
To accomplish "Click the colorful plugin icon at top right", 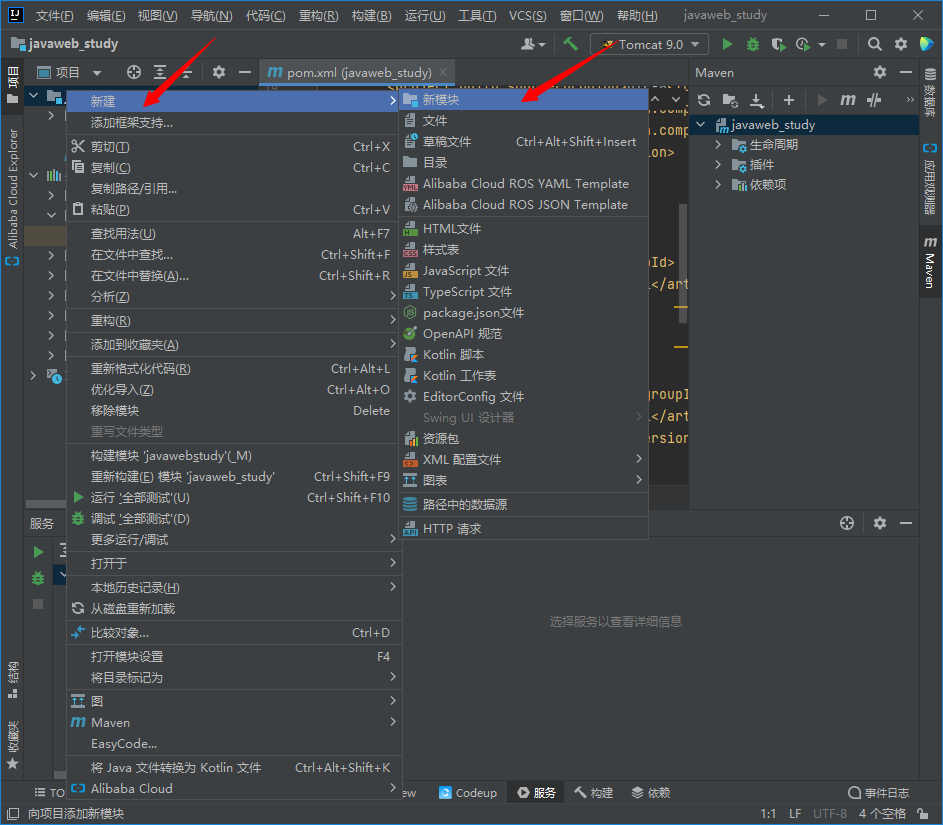I will click(926, 44).
